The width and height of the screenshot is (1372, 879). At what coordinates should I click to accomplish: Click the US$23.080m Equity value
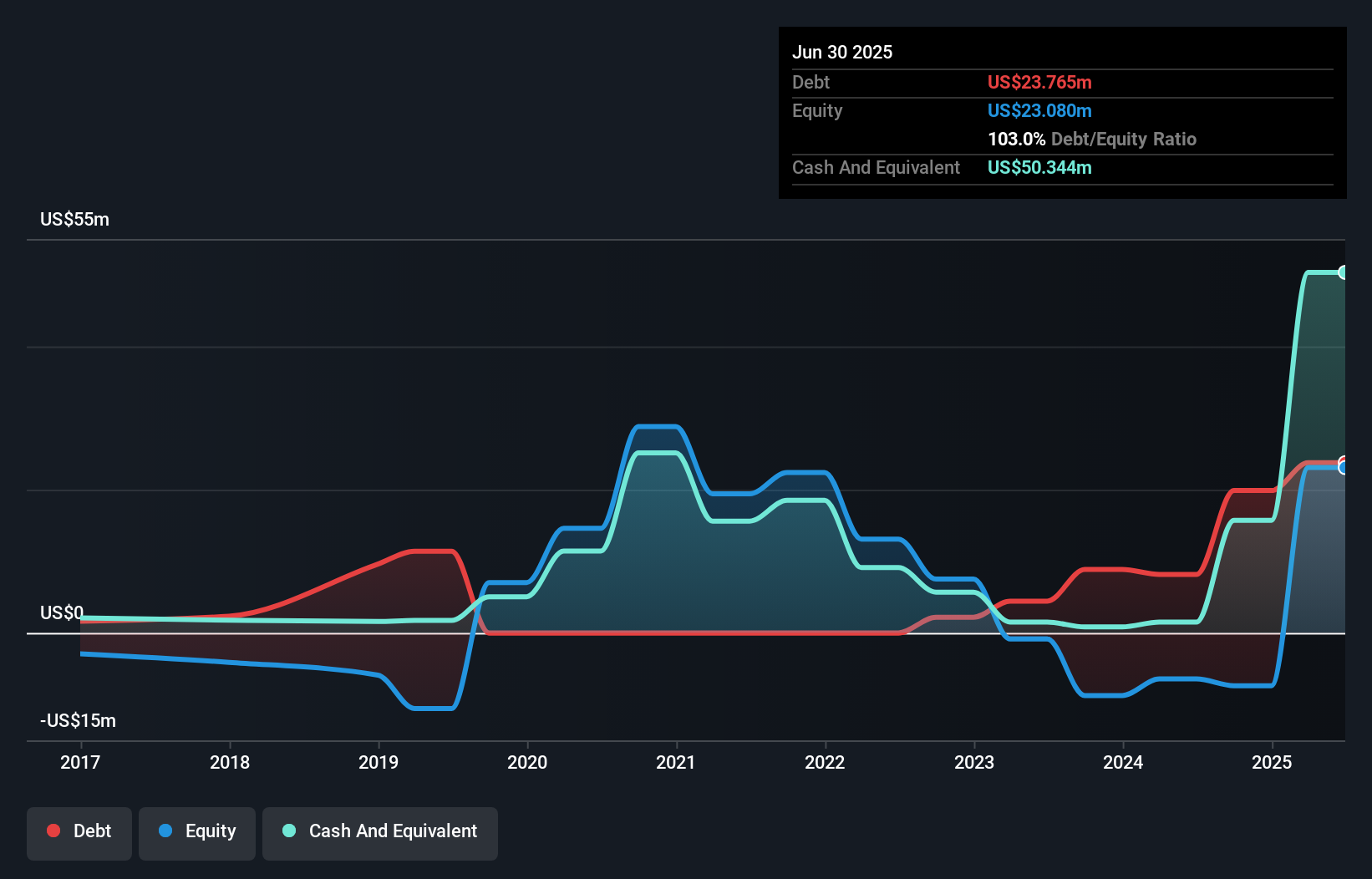(x=1039, y=110)
